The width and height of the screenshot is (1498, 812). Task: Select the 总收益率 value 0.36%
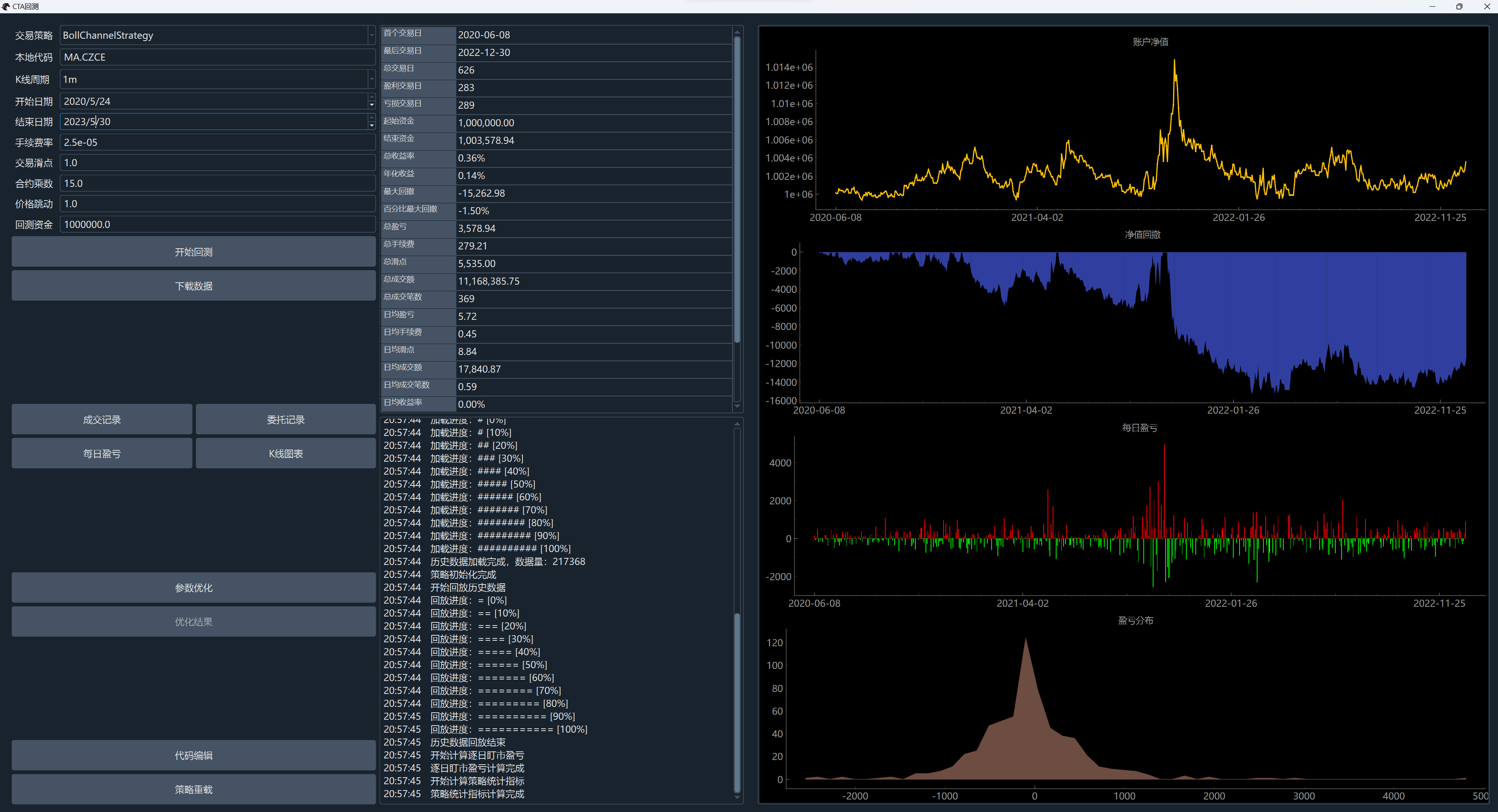coord(471,158)
